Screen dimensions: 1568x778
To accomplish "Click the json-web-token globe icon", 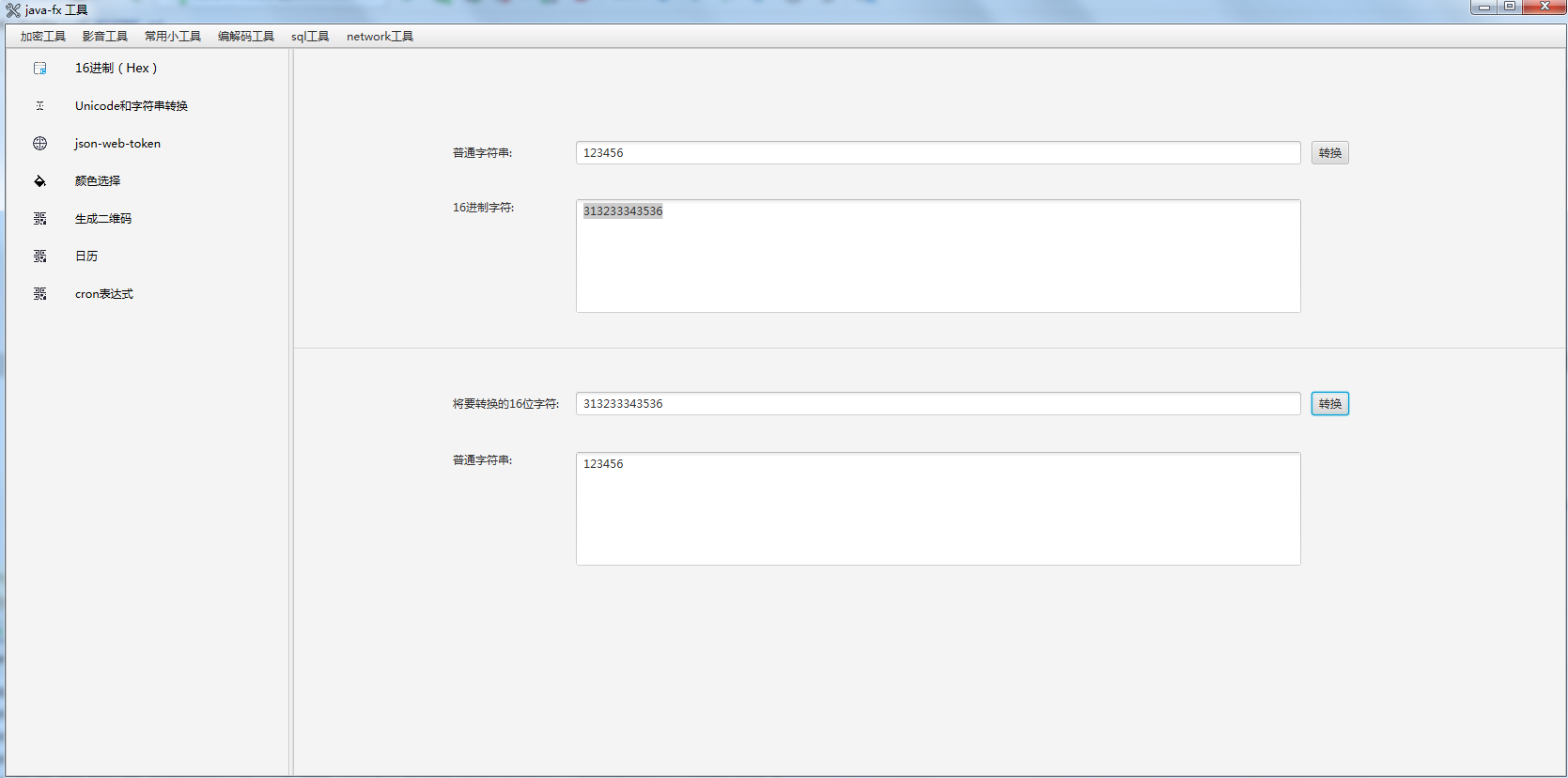I will point(39,144).
